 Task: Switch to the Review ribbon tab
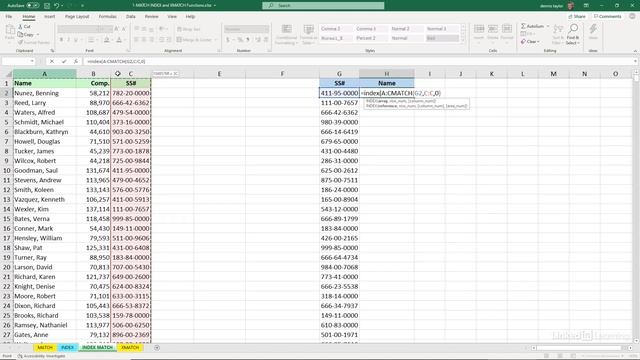click(x=151, y=16)
